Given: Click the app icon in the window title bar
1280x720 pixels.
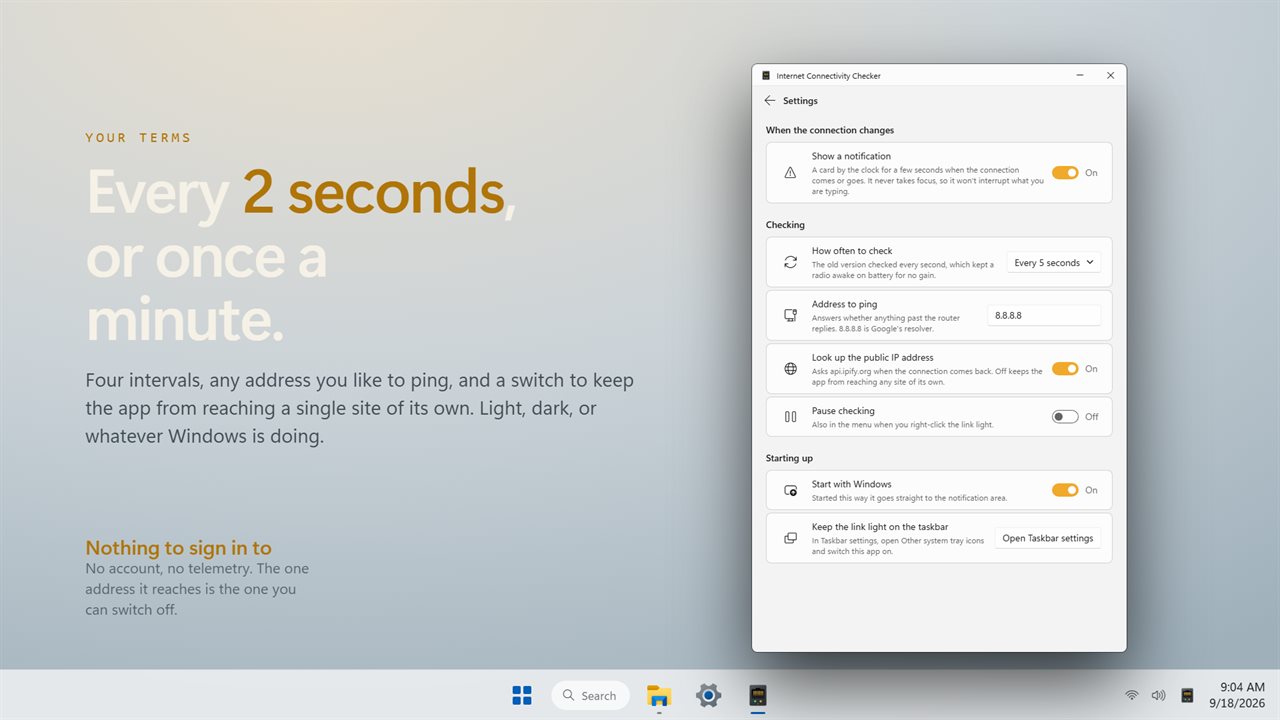Looking at the screenshot, I should tap(766, 76).
